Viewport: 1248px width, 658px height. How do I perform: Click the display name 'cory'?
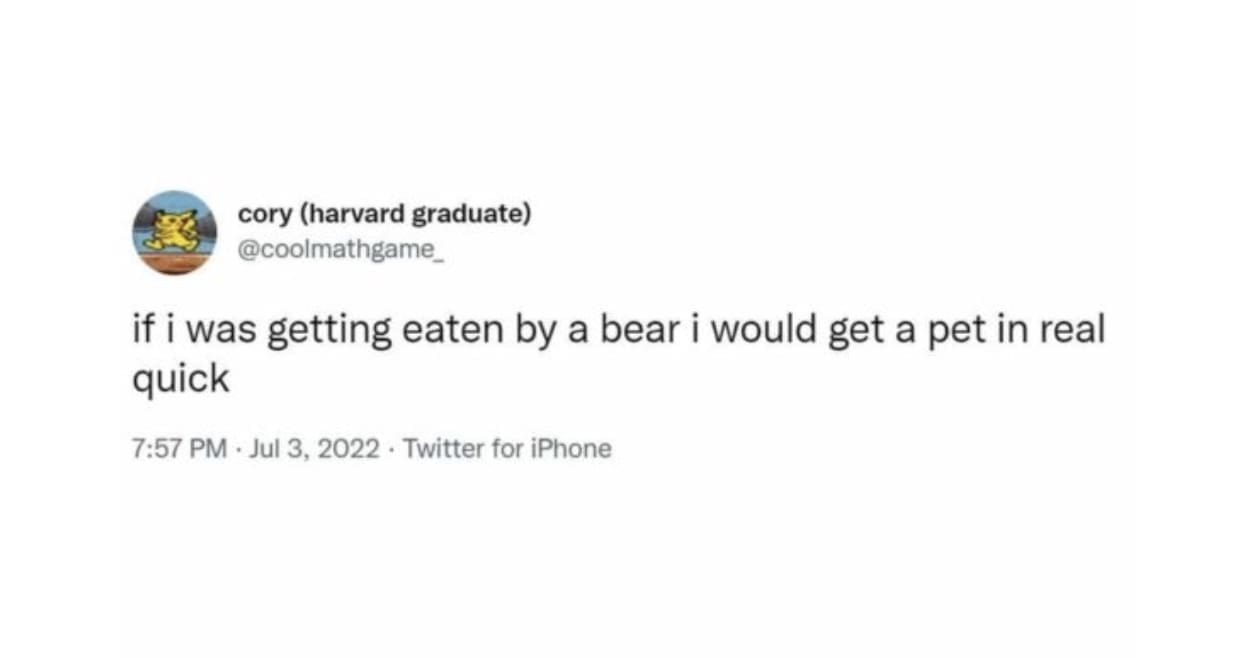pos(264,213)
